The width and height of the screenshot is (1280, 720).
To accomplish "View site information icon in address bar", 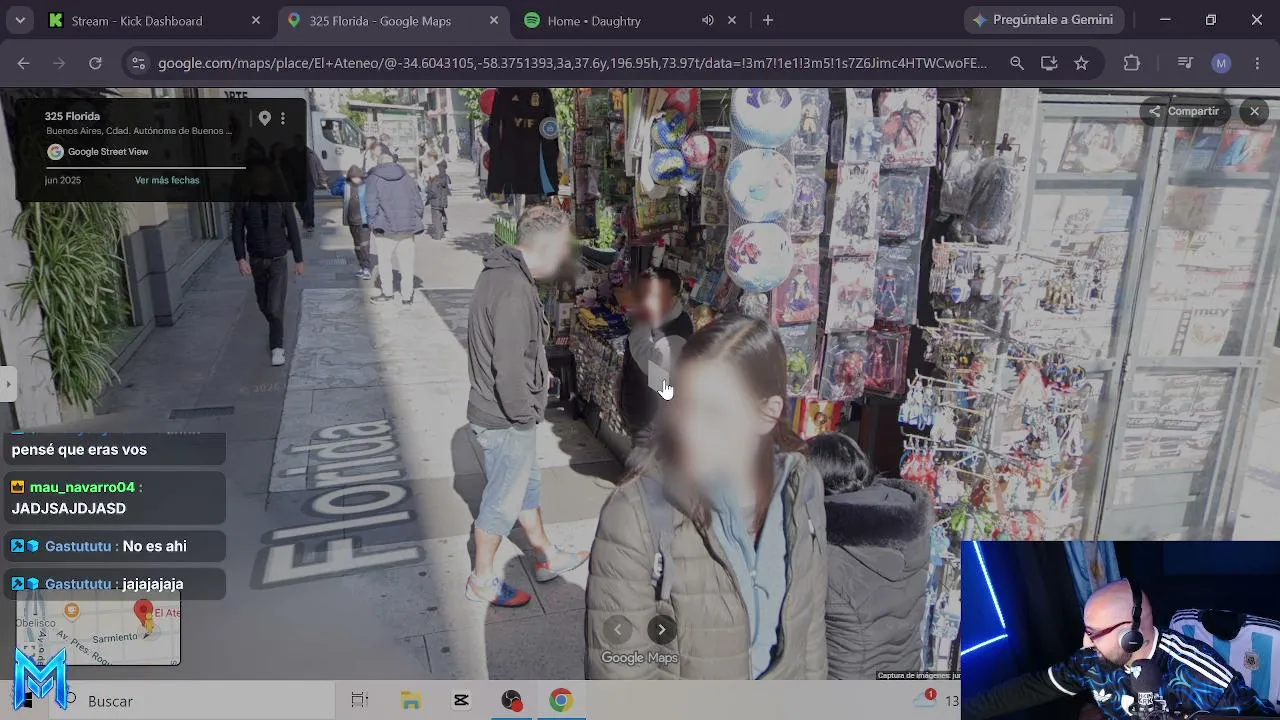I will [139, 63].
